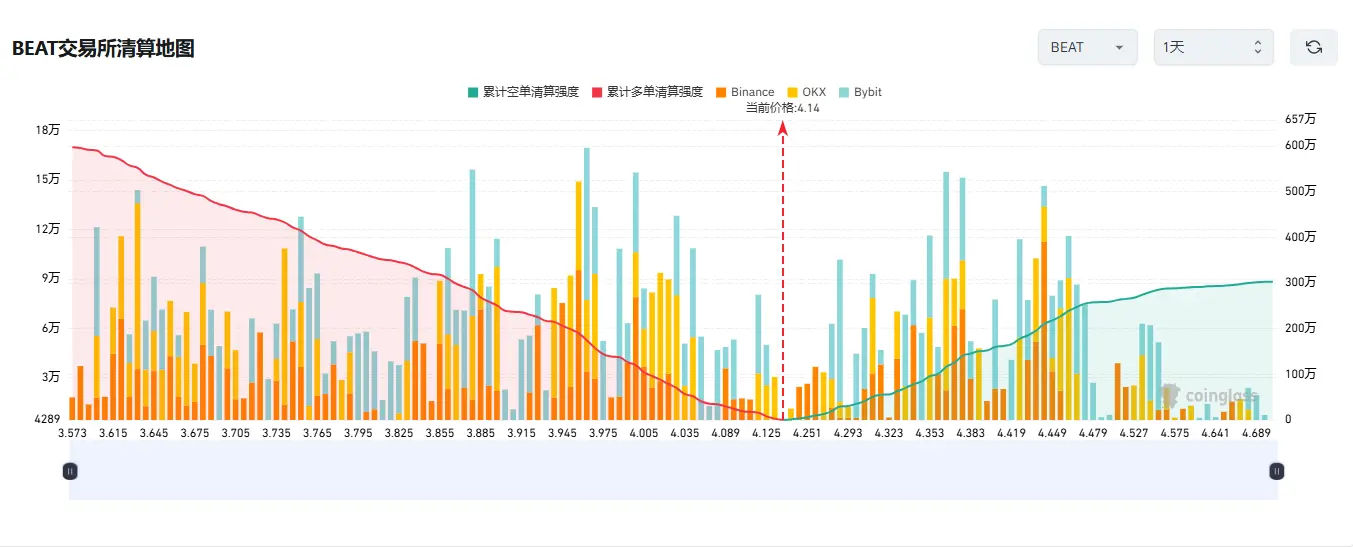Click the 100万 right axis label
Image resolution: width=1353 pixels, height=547 pixels.
coord(1301,373)
